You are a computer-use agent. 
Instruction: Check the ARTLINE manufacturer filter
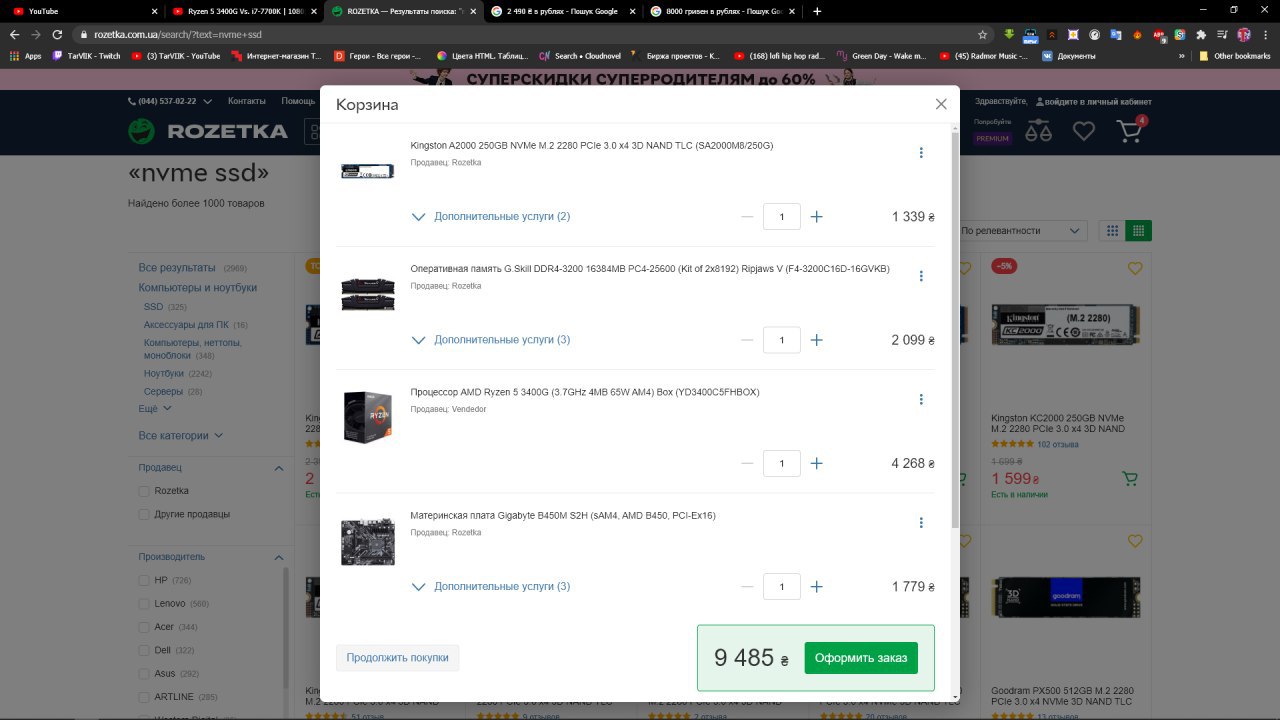click(144, 697)
